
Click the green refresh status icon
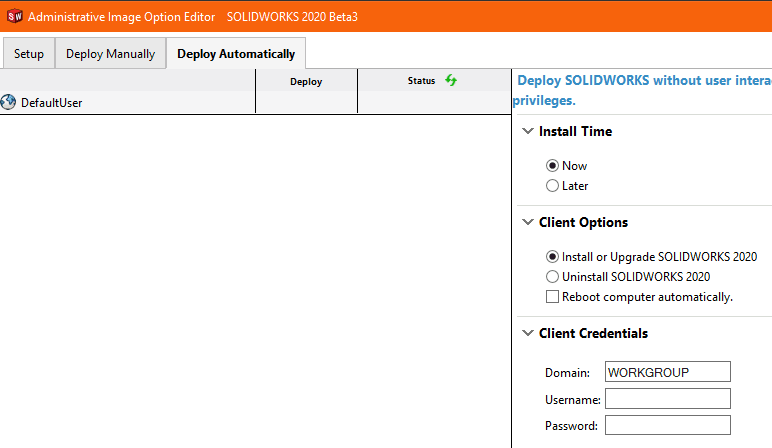451,80
